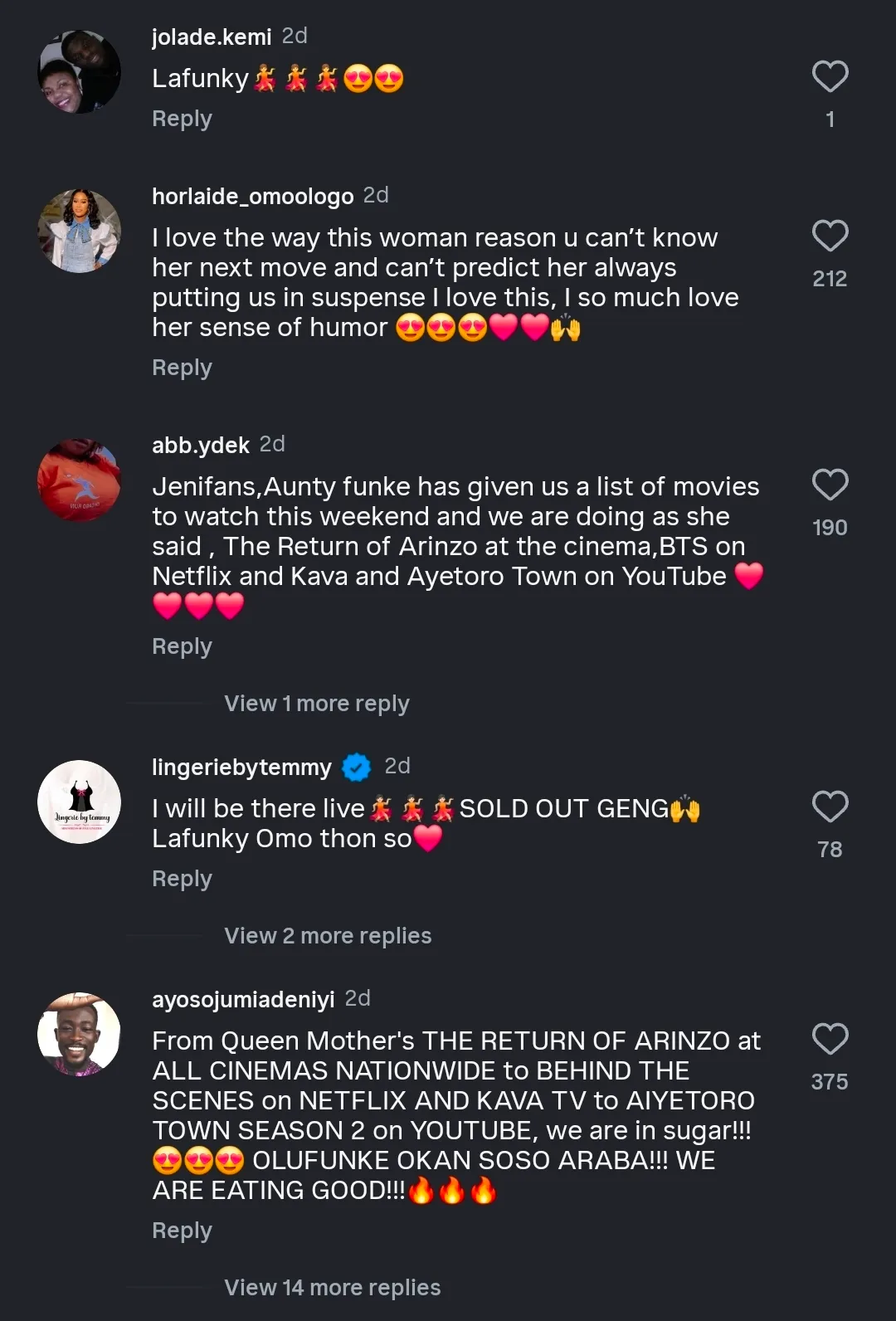
Task: Click lingeriebytemmy's blue verified badge
Action: (x=357, y=768)
